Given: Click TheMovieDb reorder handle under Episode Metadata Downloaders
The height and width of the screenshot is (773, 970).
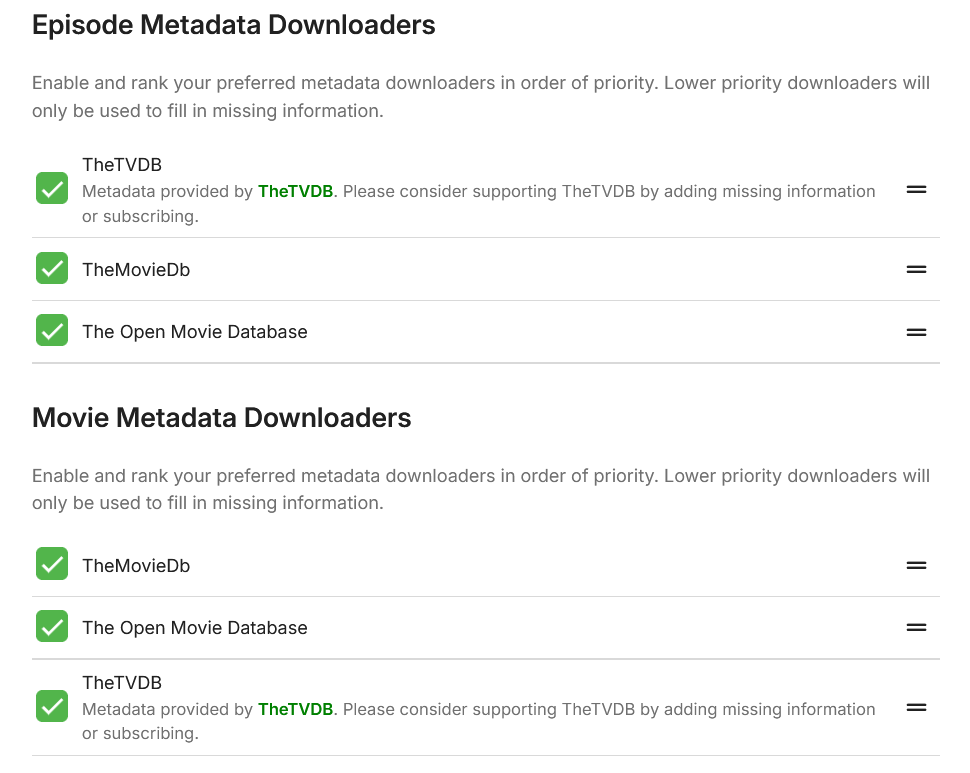Looking at the screenshot, I should [x=916, y=269].
